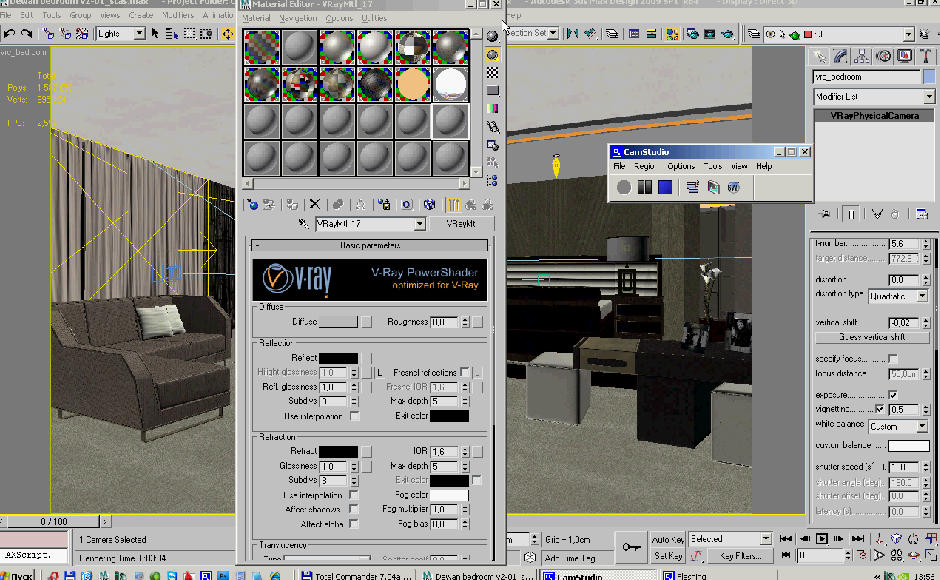Click CamStudio Stop button
This screenshot has height=580, width=940.
(x=665, y=187)
